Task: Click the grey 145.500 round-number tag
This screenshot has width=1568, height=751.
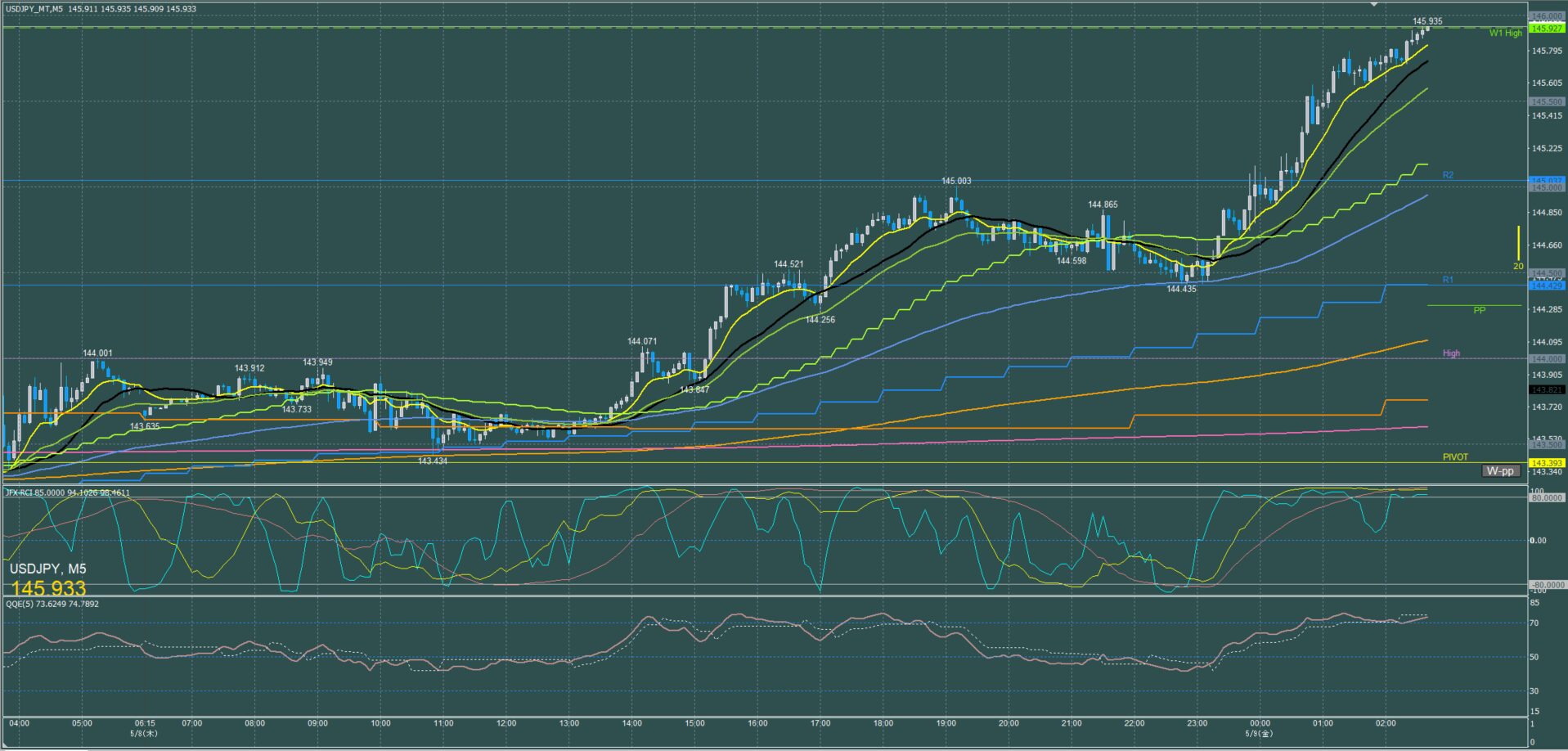Action: 1547,102
